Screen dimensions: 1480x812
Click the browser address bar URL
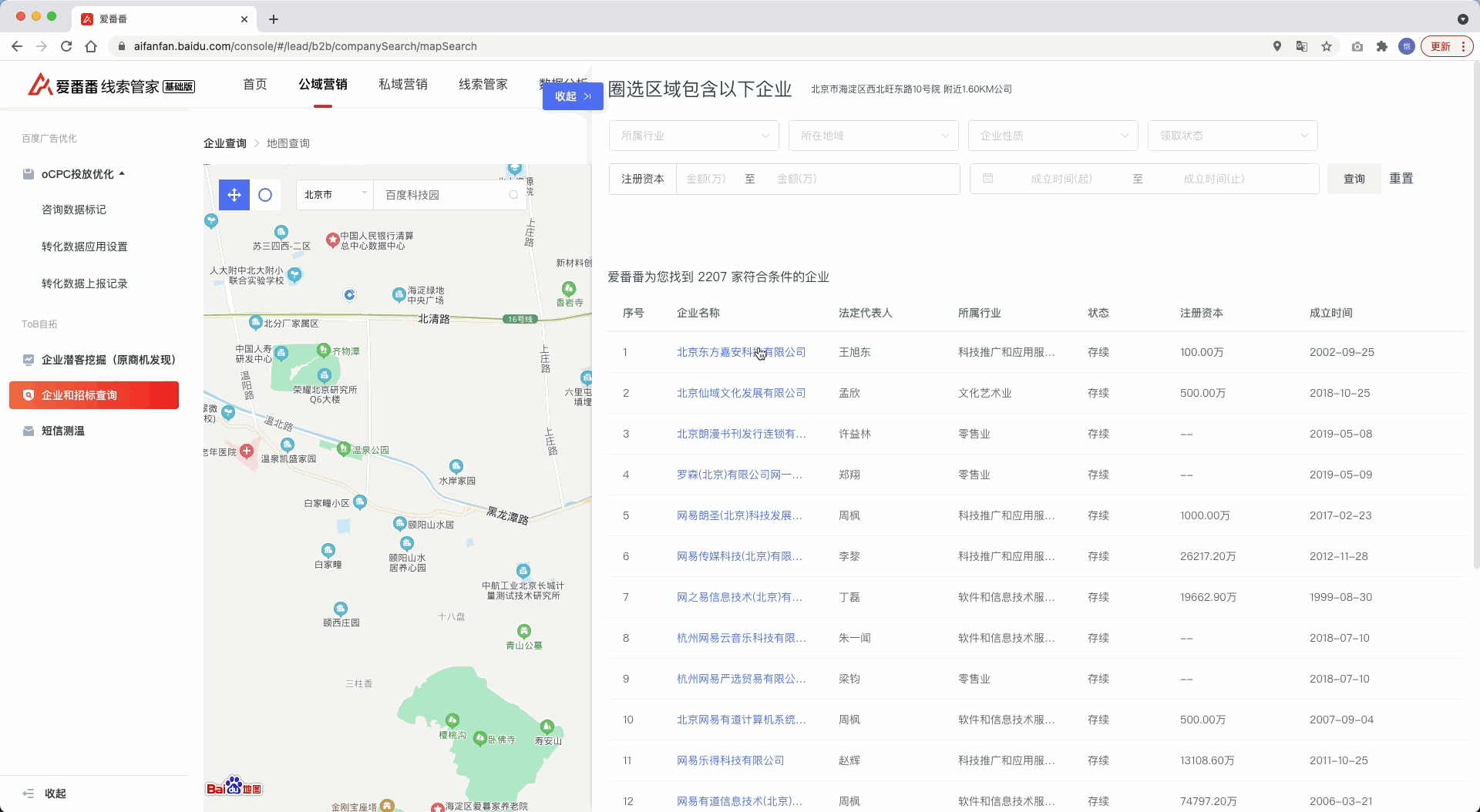point(305,46)
